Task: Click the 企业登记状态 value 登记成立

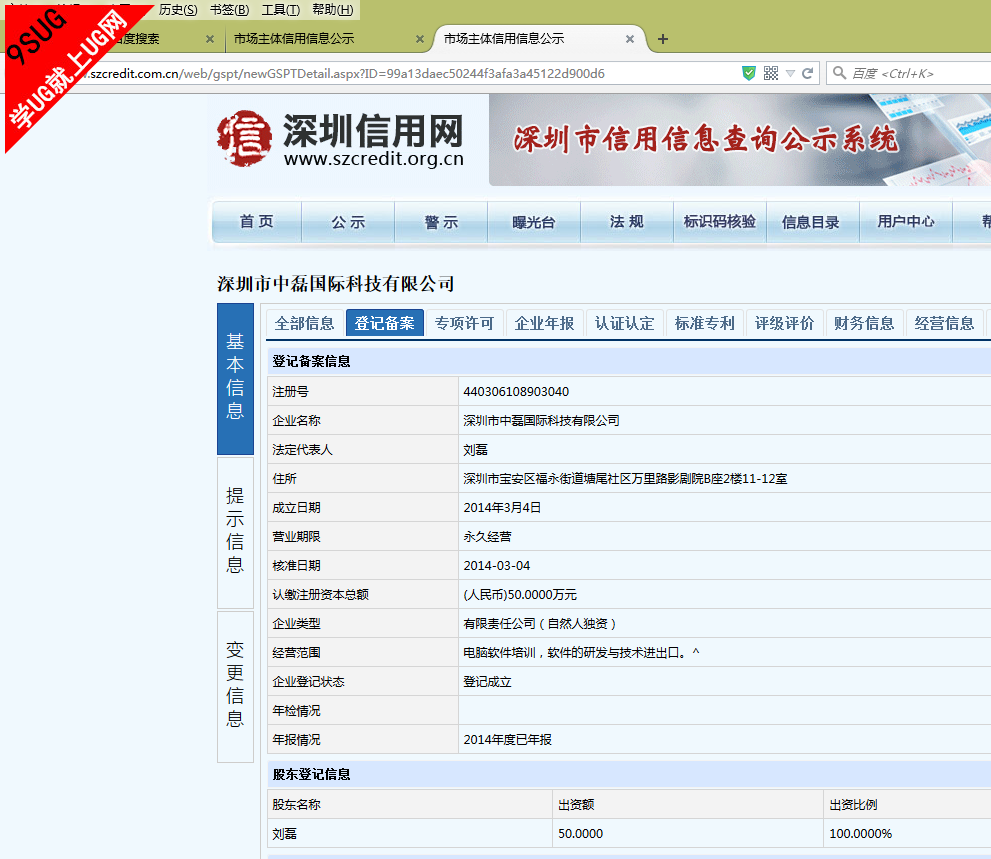Action: pos(487,682)
